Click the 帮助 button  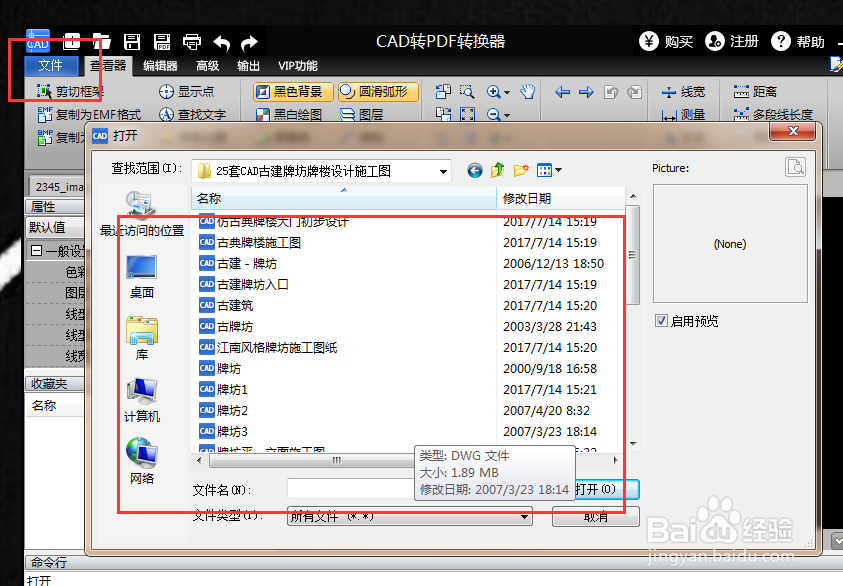[x=798, y=41]
